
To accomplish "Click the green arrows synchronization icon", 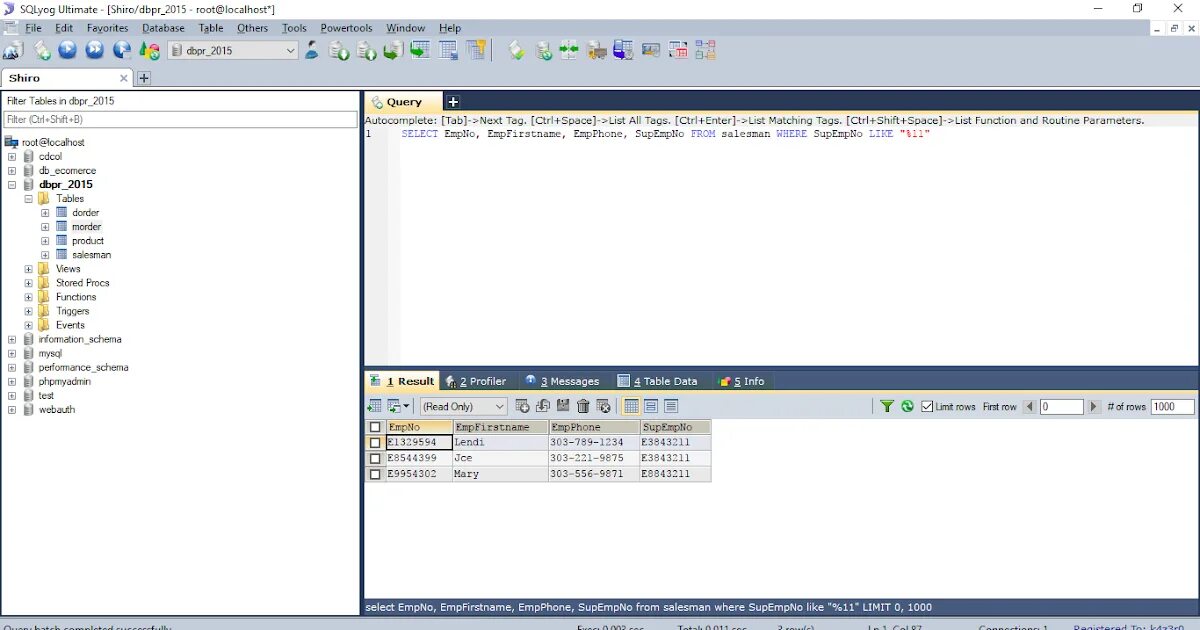I will (569, 50).
